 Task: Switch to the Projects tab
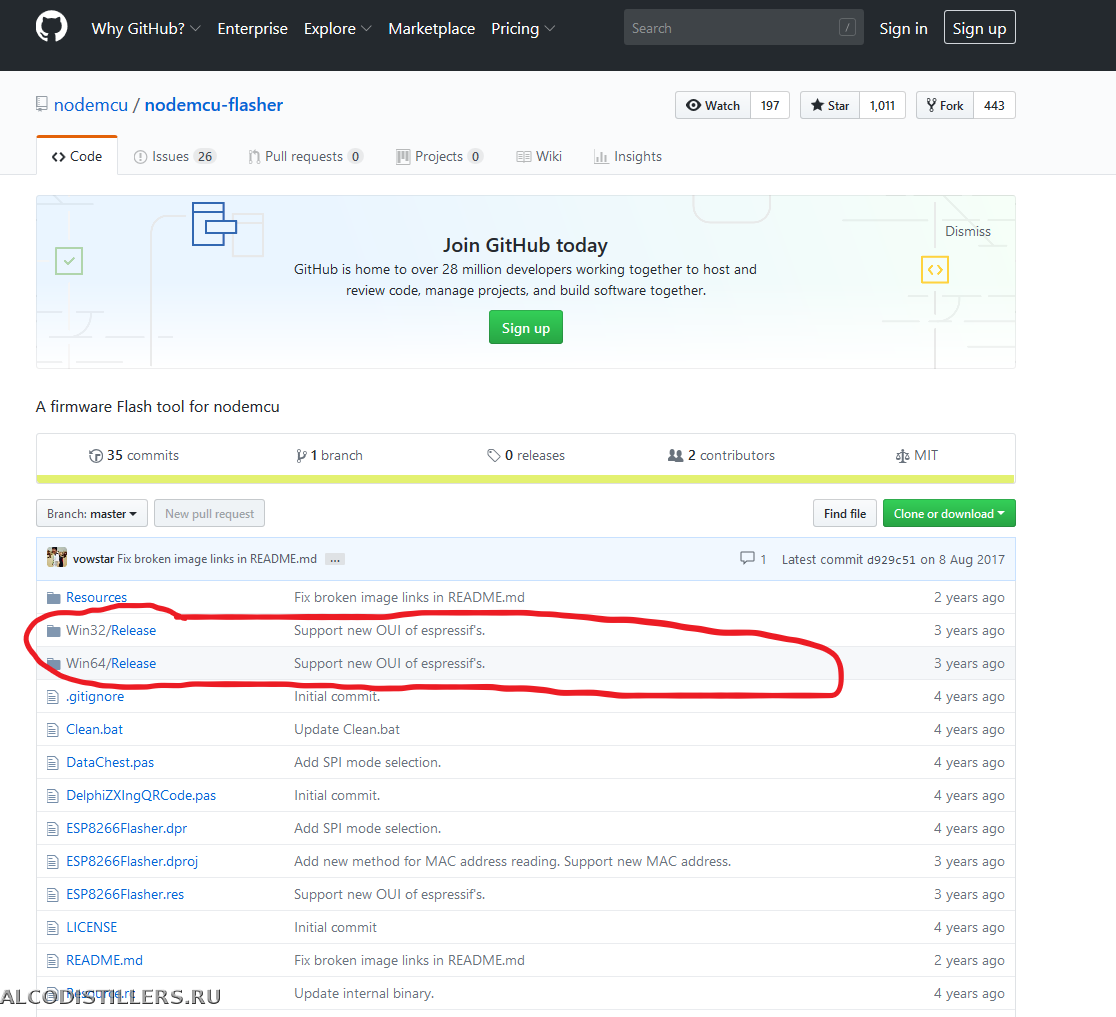coord(439,156)
